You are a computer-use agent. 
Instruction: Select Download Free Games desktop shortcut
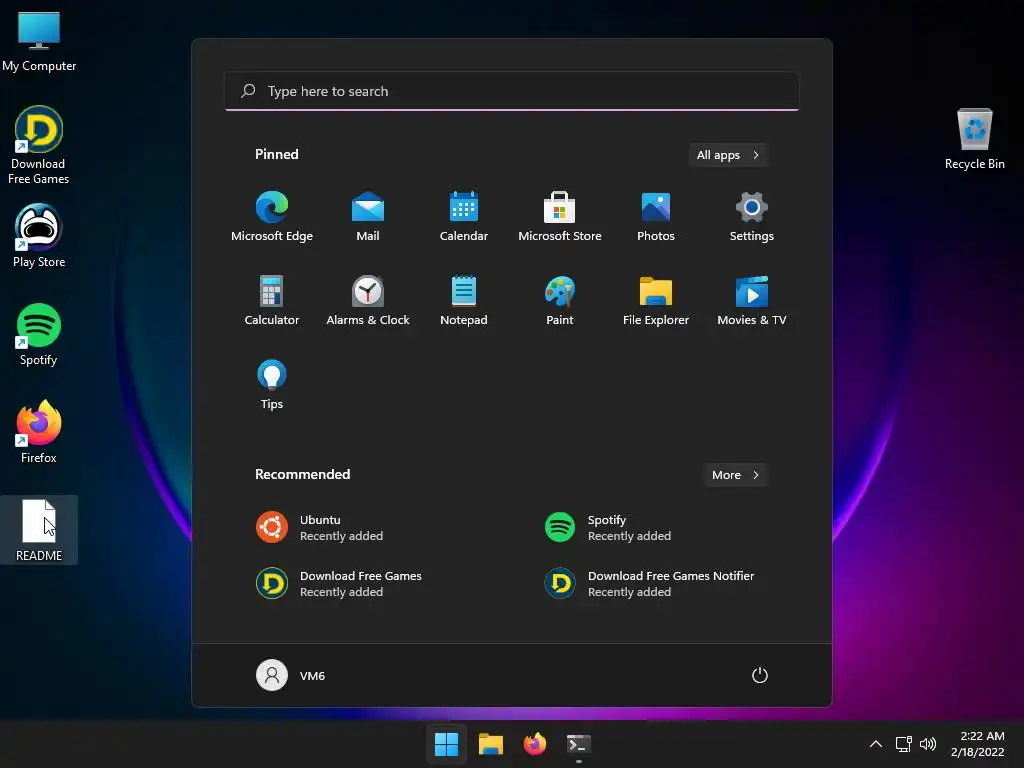point(39,146)
